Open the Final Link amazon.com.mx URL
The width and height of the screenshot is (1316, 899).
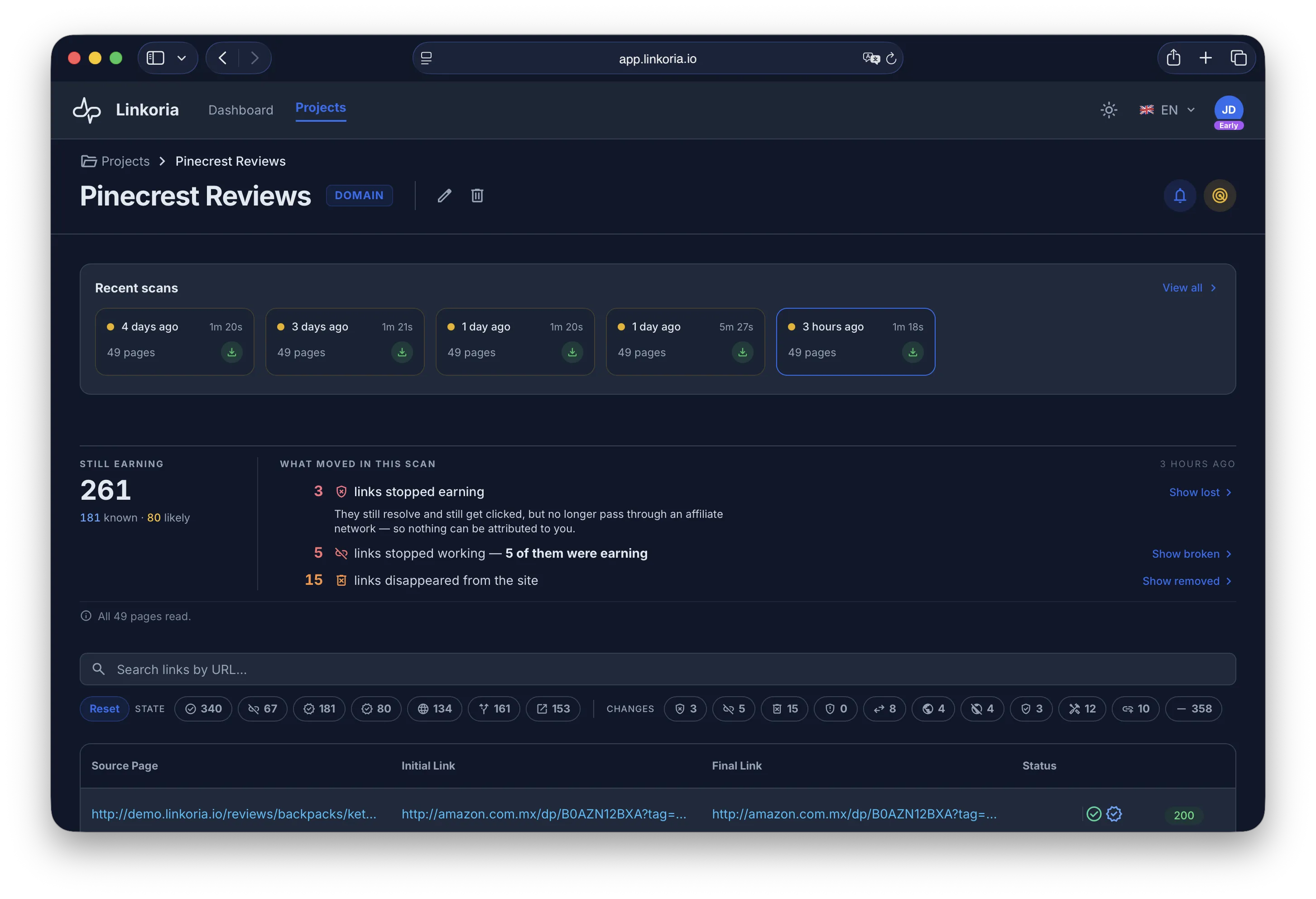[854, 814]
